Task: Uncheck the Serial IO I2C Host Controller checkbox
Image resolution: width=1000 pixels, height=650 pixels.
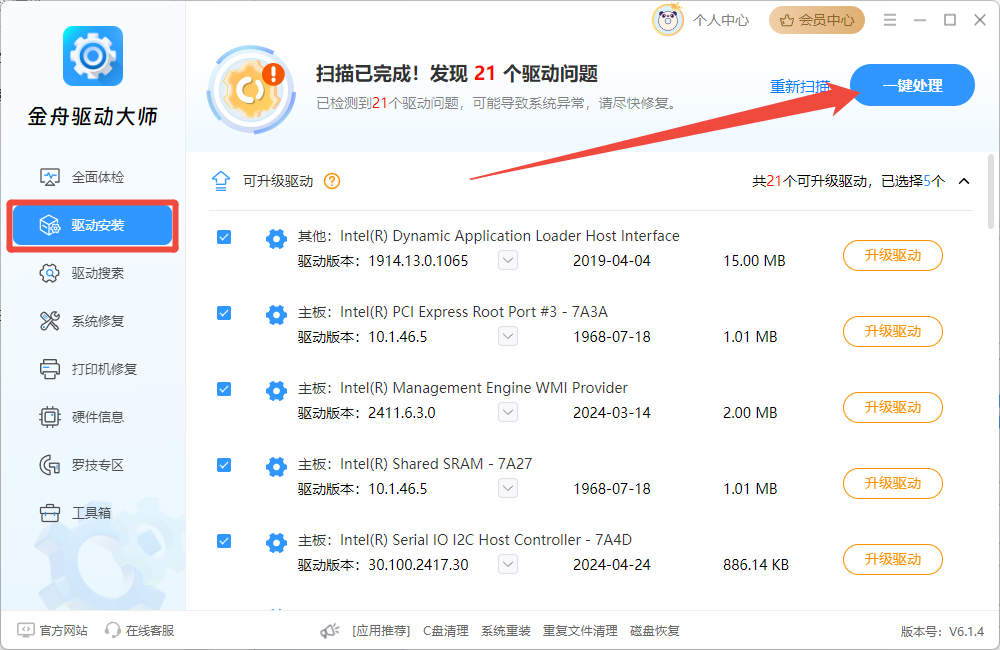Action: [x=224, y=541]
